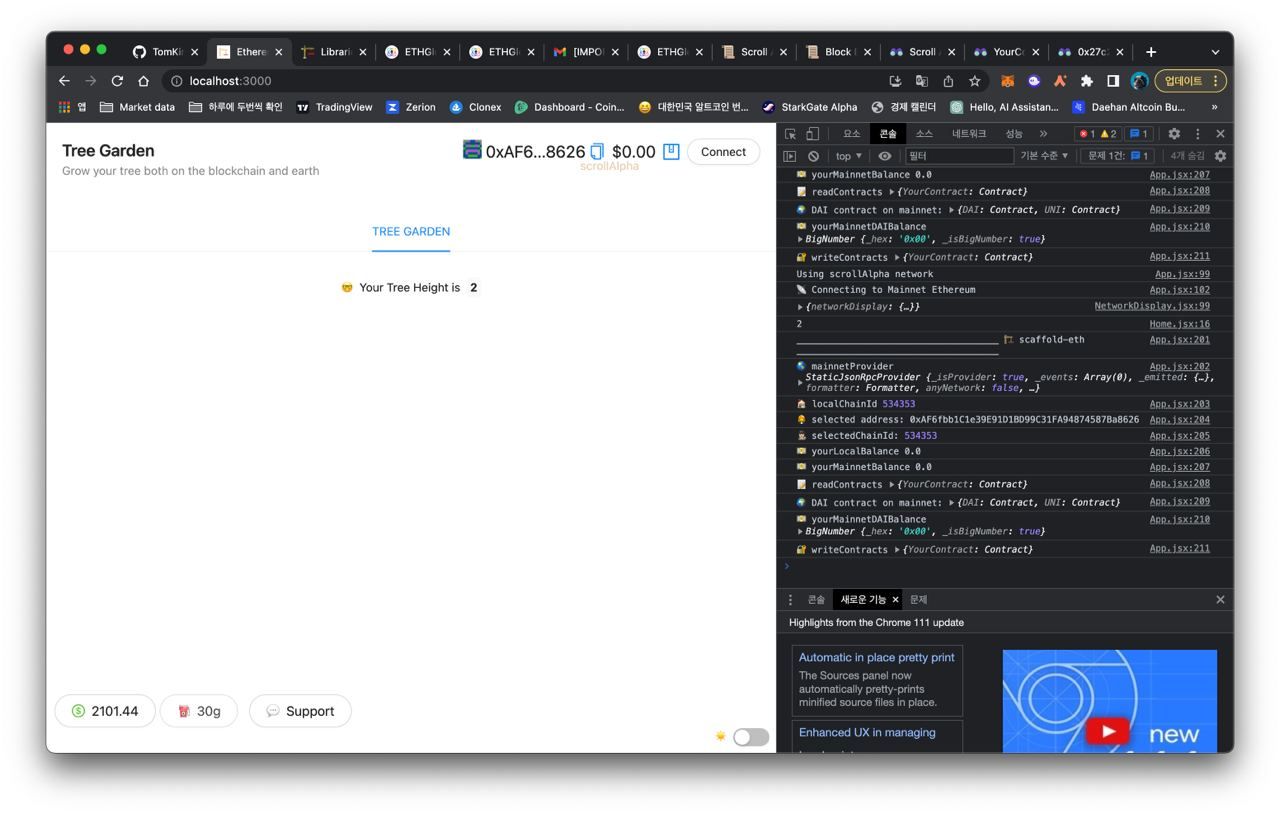Open the tab search chevron dropdown
This screenshot has width=1280, height=814.
pyautogui.click(x=1215, y=51)
